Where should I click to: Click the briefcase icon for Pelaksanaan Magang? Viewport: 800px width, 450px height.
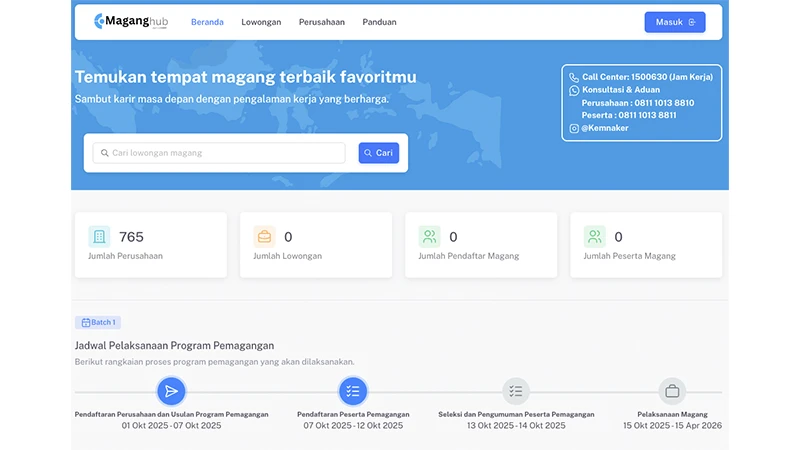click(x=672, y=391)
